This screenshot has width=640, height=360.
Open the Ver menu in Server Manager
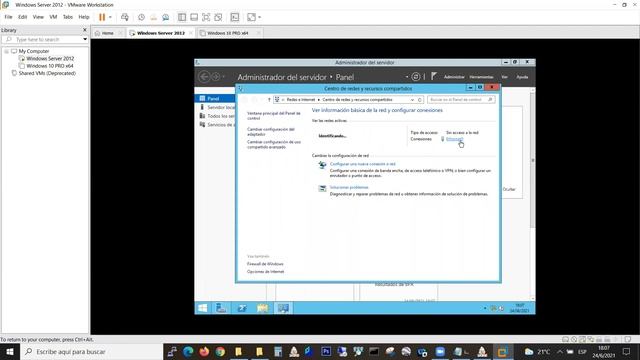pyautogui.click(x=504, y=77)
